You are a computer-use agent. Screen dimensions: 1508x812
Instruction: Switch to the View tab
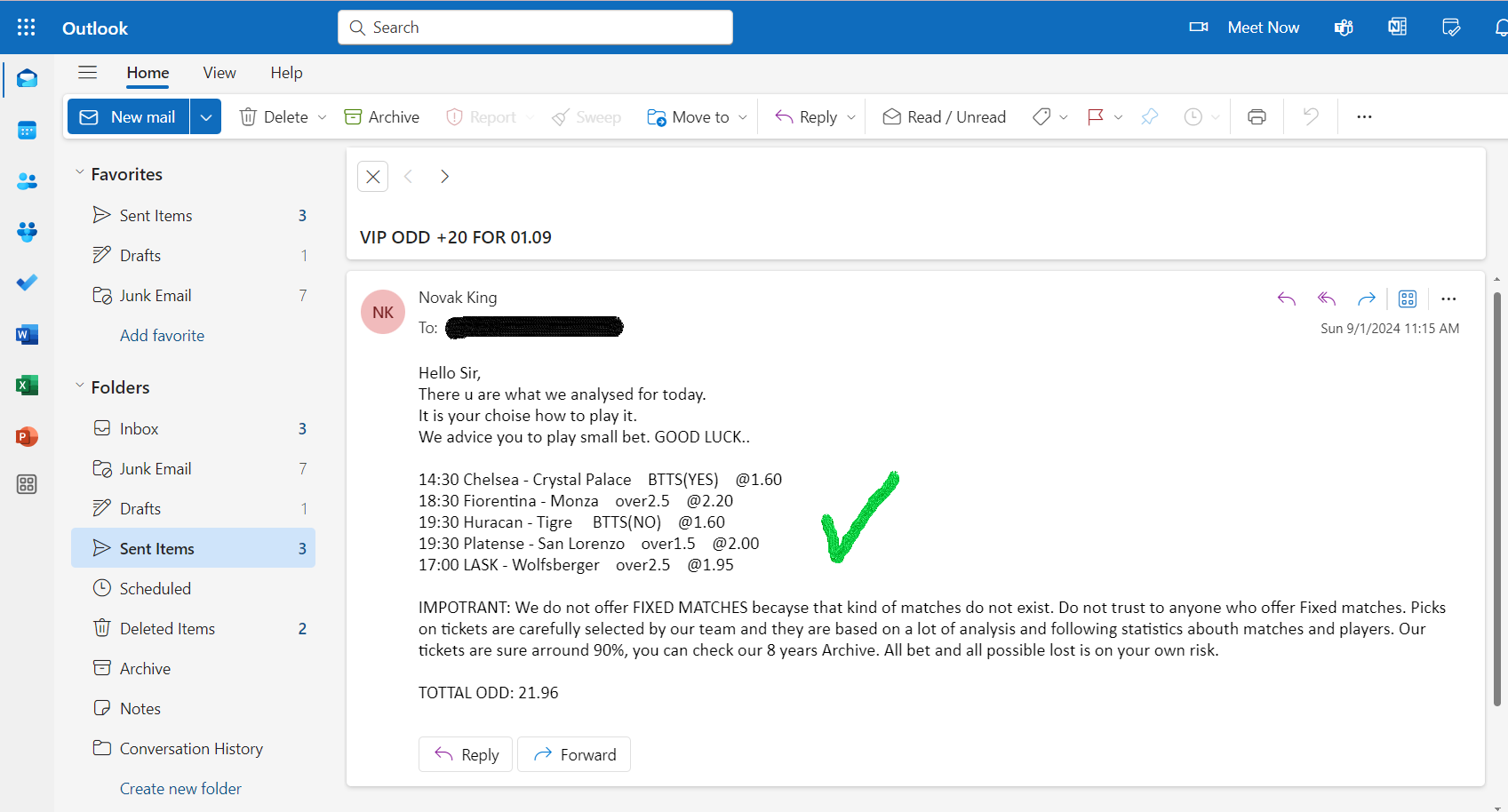point(219,73)
